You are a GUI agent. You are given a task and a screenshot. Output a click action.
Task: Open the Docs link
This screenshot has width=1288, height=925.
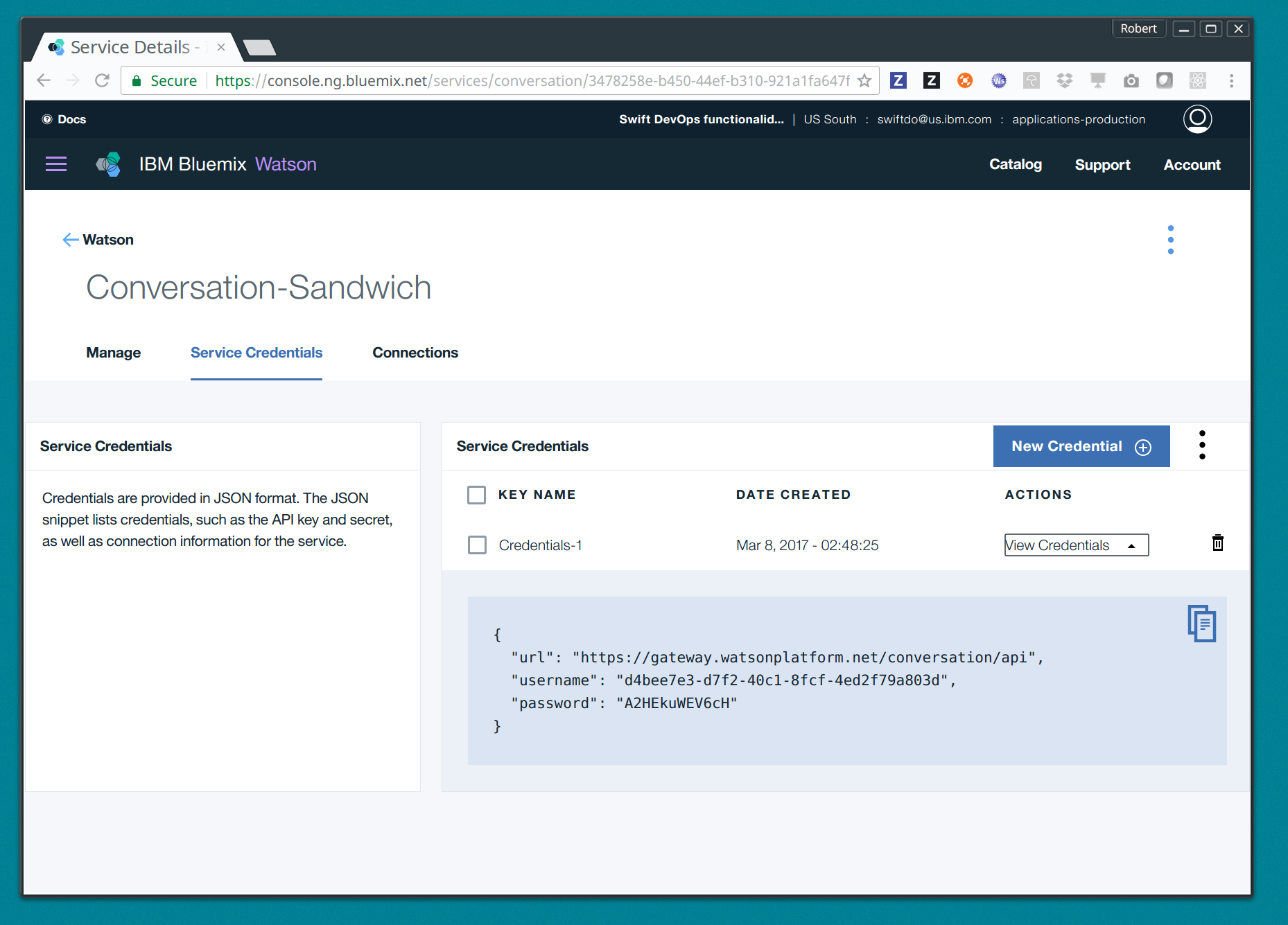(72, 119)
